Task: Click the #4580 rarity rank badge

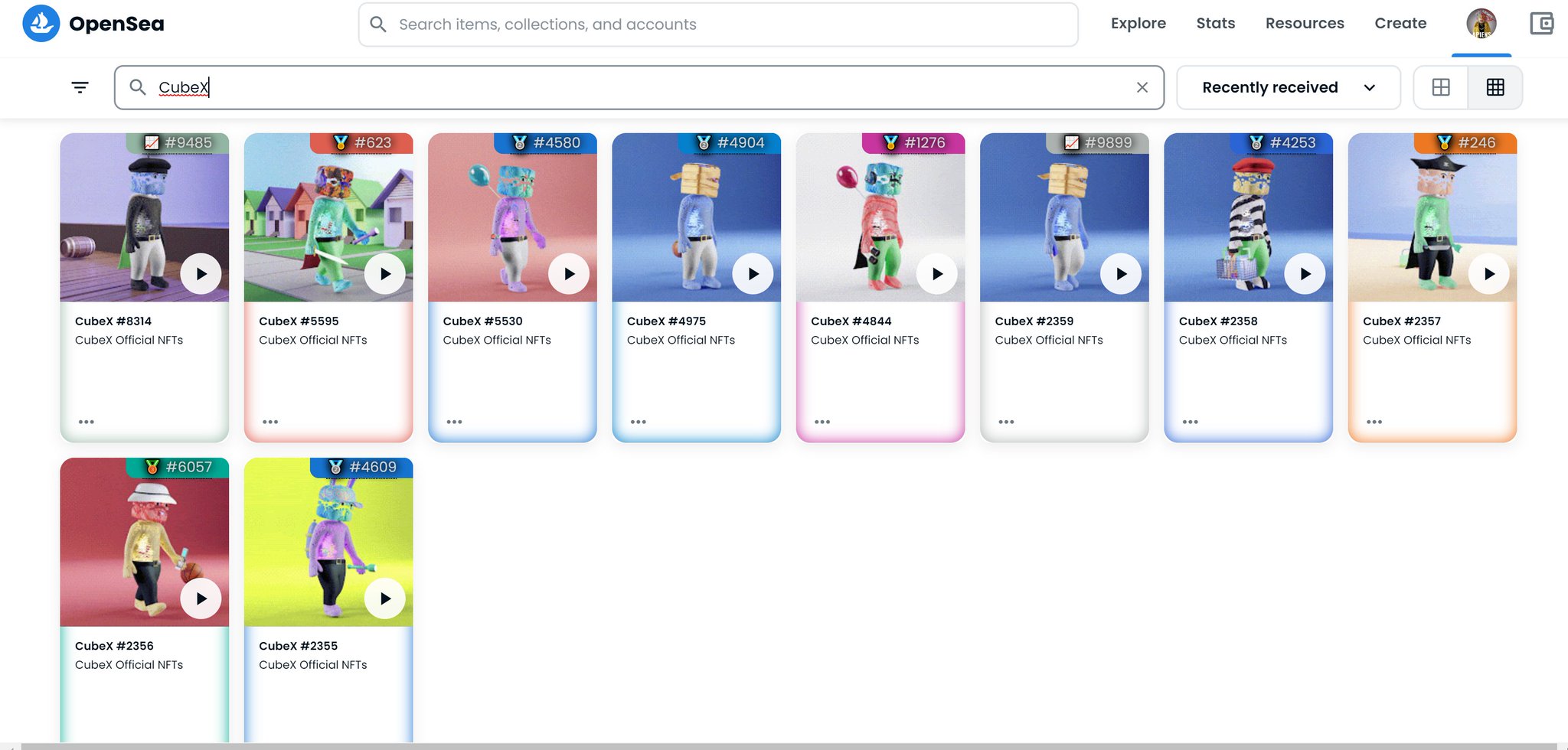Action: 546,142
